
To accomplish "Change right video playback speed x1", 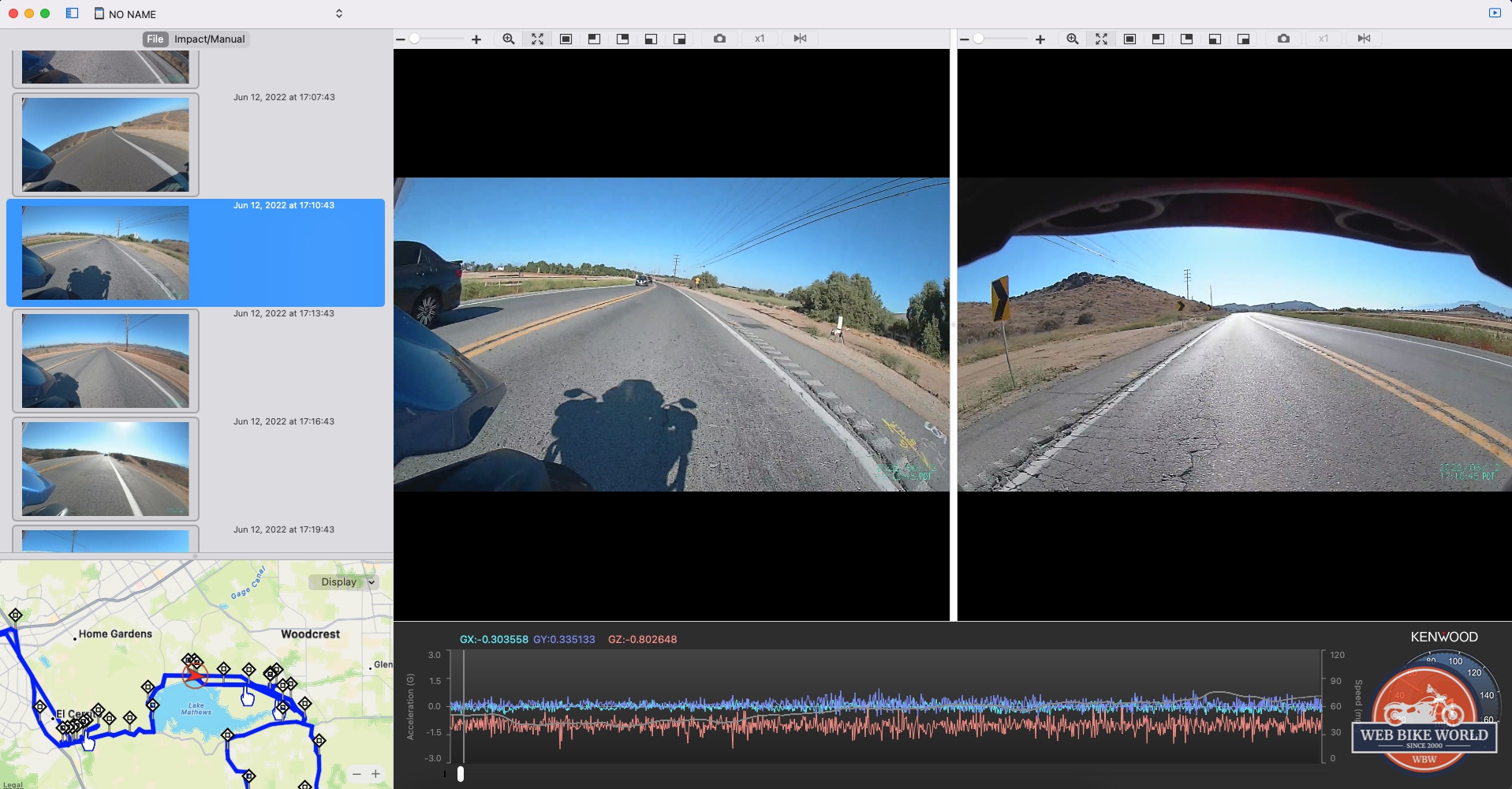I will (x=1323, y=39).
